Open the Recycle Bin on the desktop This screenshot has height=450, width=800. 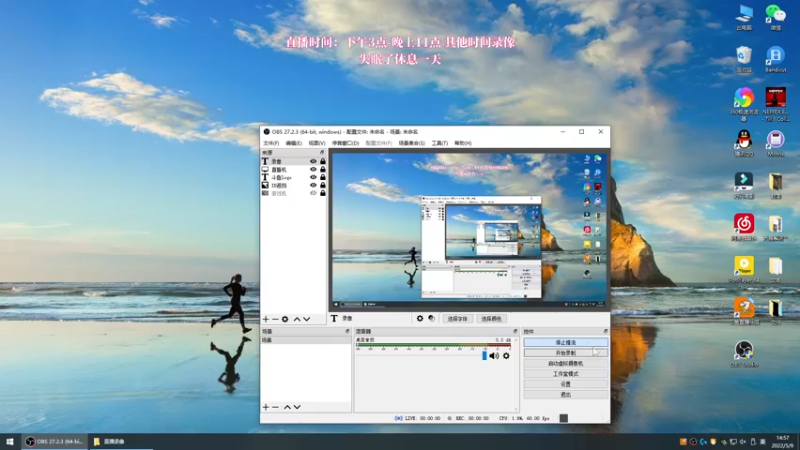[744, 59]
